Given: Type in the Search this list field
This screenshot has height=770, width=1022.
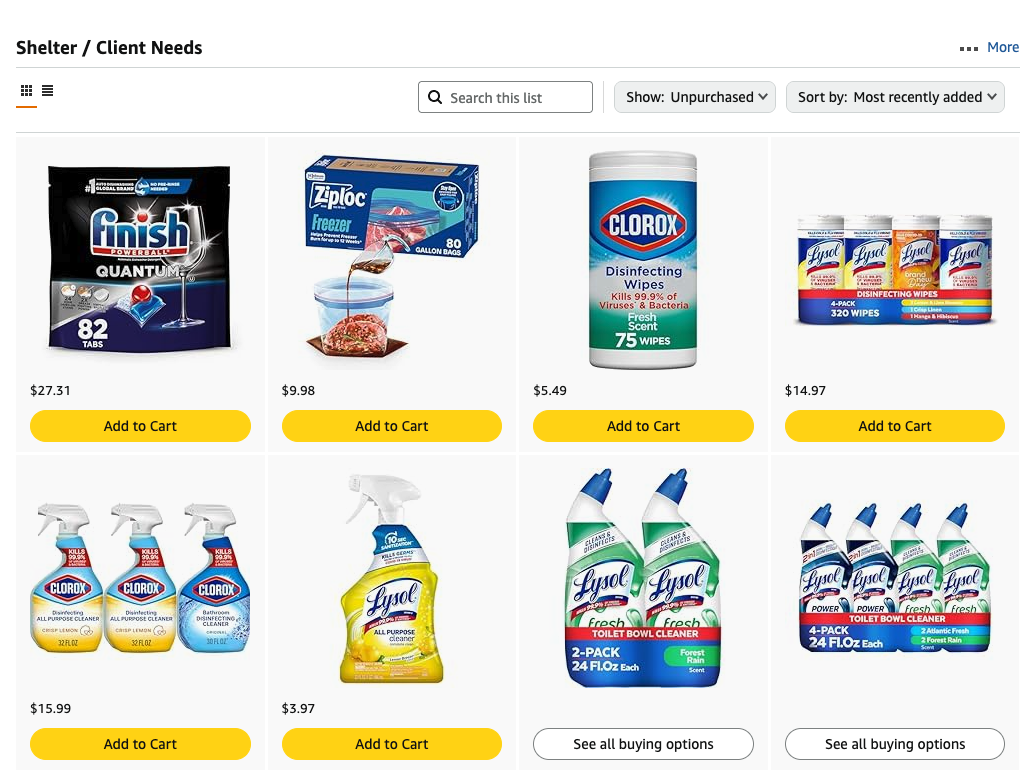Looking at the screenshot, I should pos(515,97).
